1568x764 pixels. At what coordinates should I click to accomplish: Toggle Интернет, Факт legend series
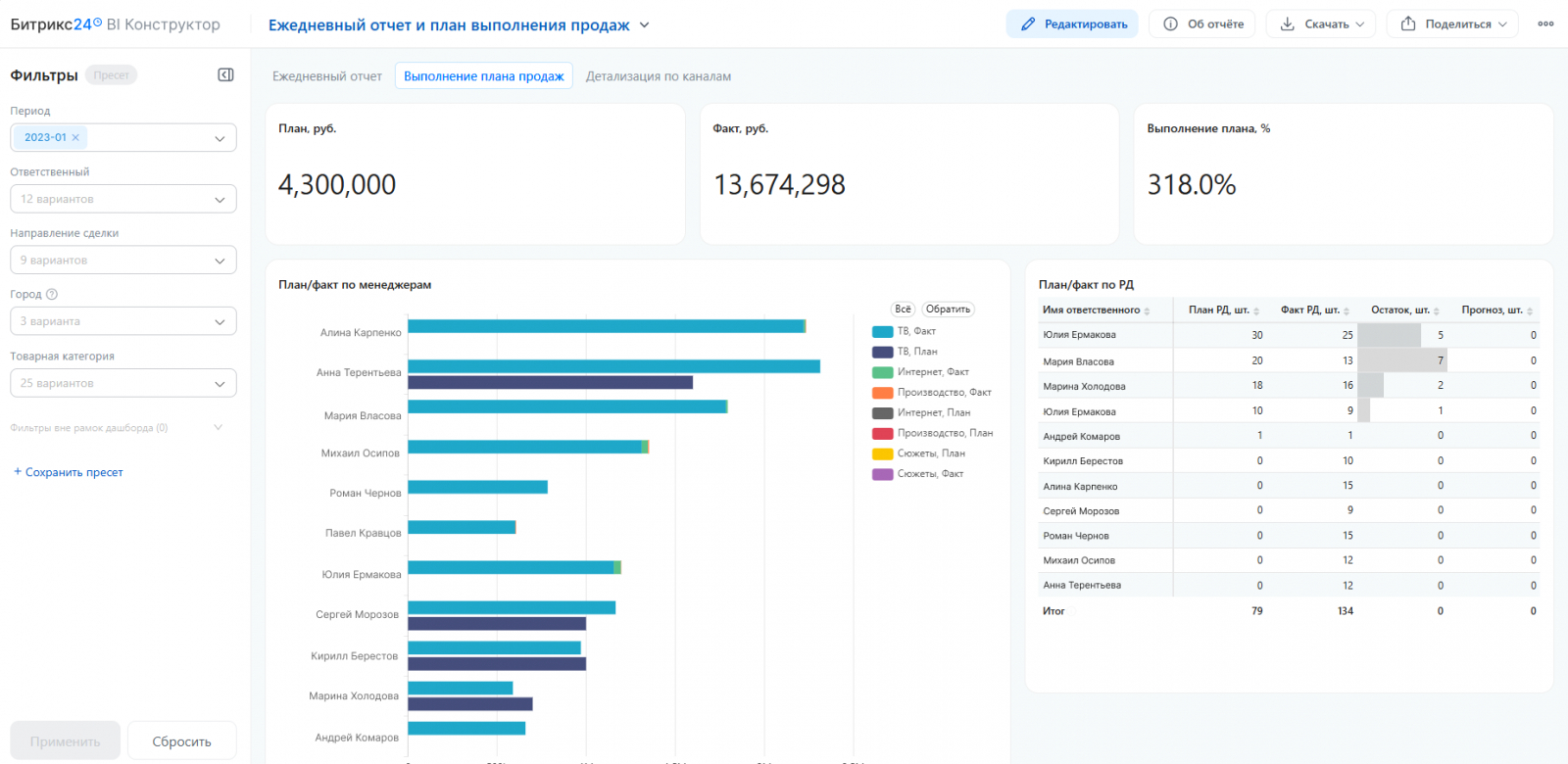click(x=920, y=372)
